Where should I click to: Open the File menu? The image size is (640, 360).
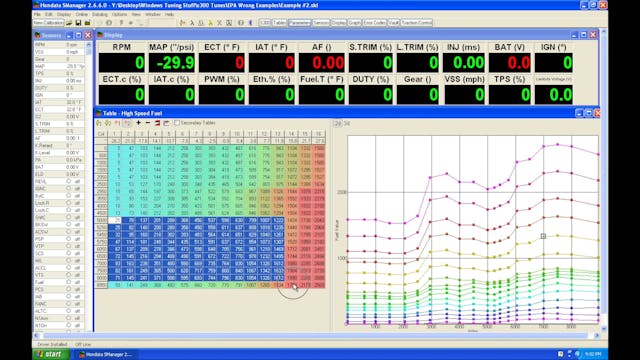(x=37, y=14)
